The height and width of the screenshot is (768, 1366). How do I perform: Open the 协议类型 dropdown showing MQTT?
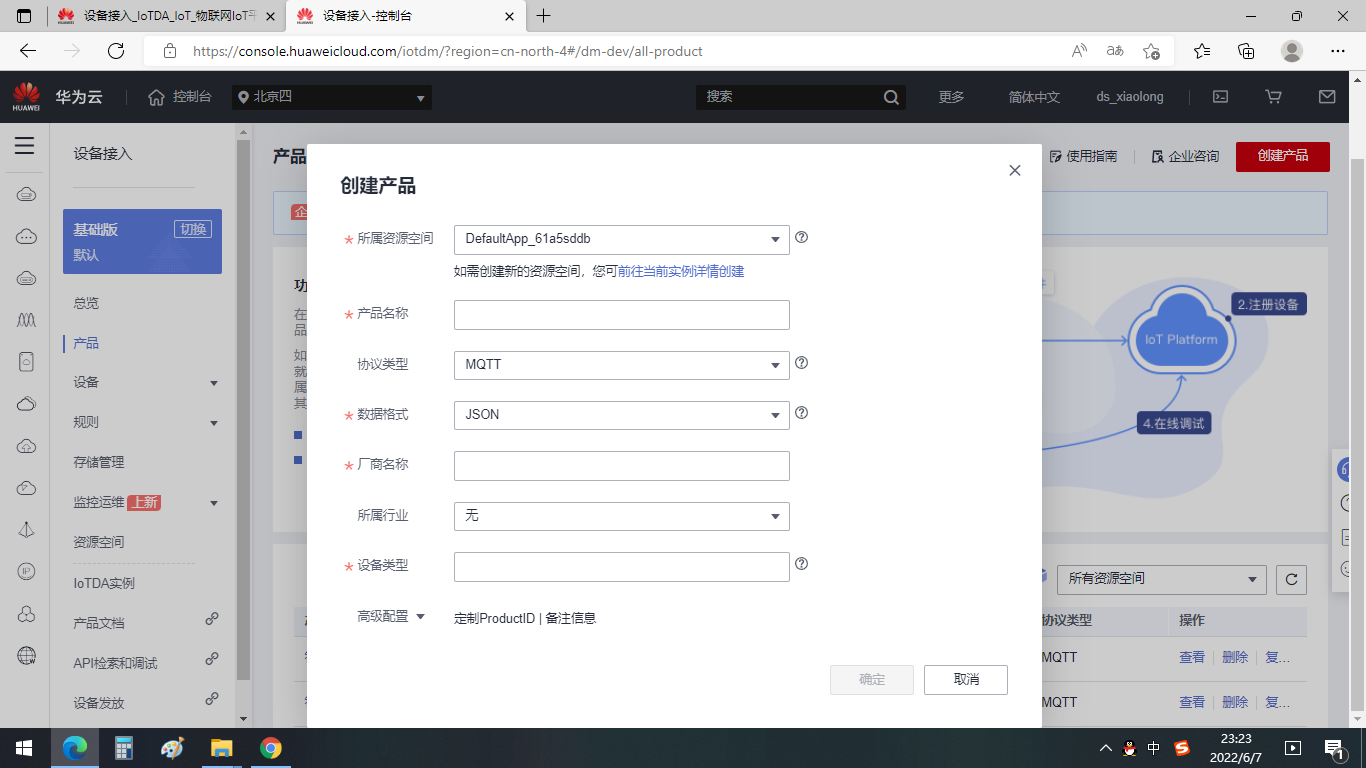coord(622,365)
